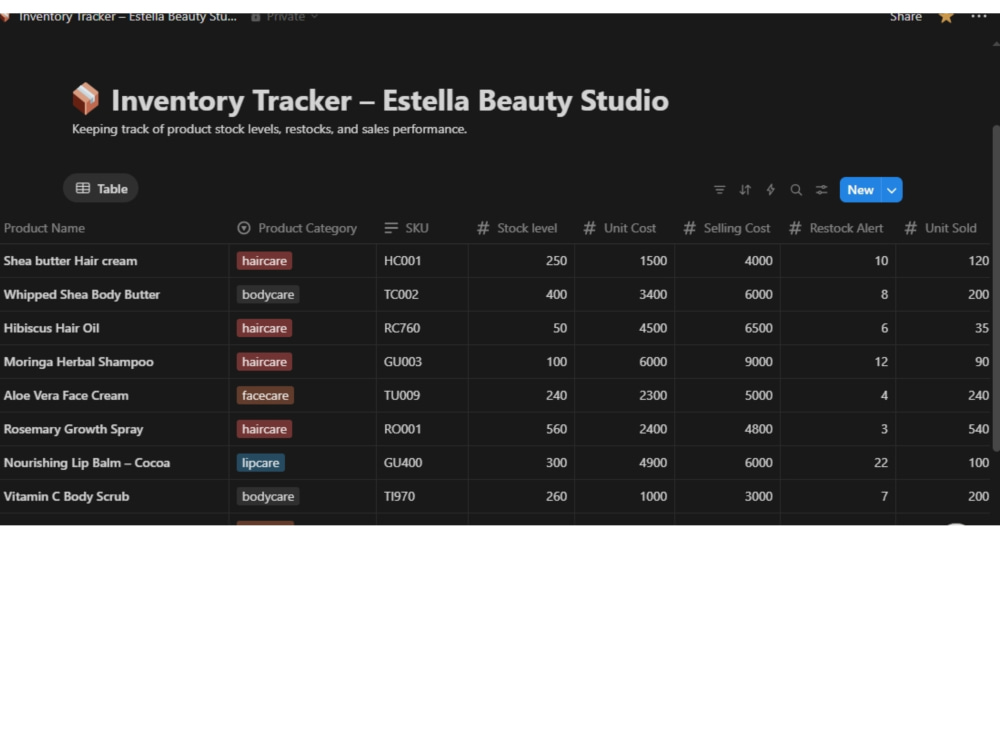Screen dimensions: 1000x750
Task: Click the box page icon beside title
Action: pyautogui.click(x=85, y=99)
